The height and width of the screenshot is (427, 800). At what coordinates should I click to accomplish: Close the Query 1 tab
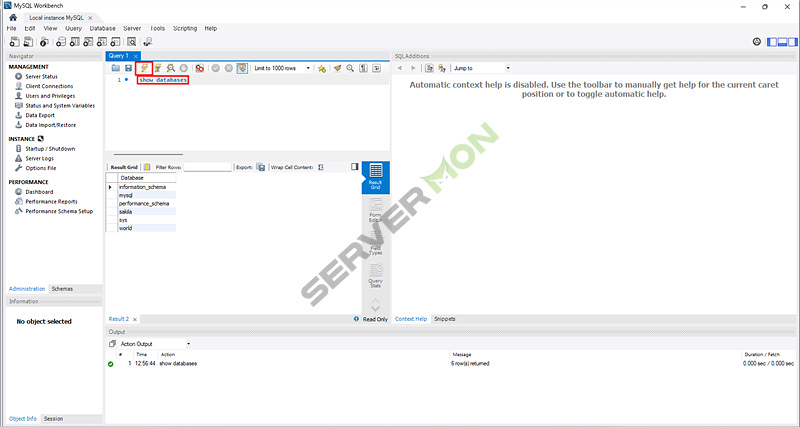point(135,56)
